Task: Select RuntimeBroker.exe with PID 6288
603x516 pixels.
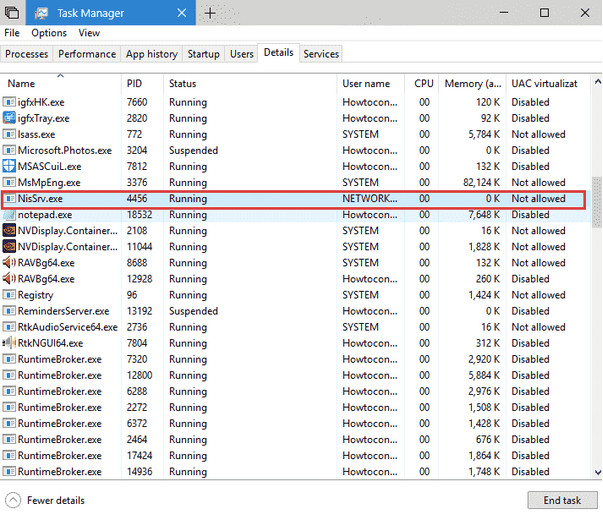Action: [294, 391]
